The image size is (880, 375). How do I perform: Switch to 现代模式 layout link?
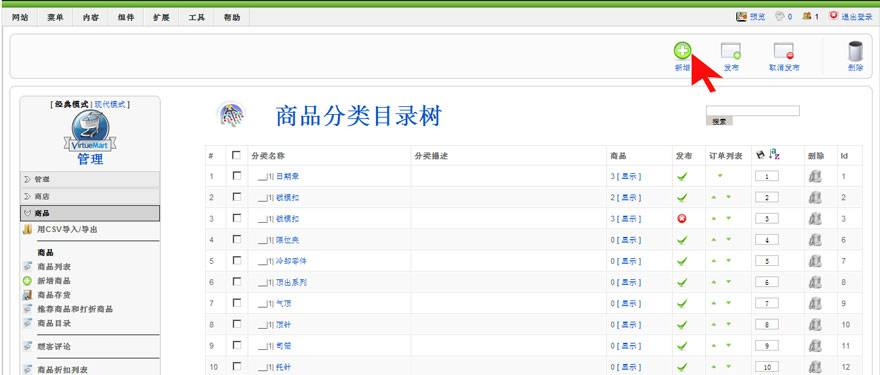click(110, 104)
